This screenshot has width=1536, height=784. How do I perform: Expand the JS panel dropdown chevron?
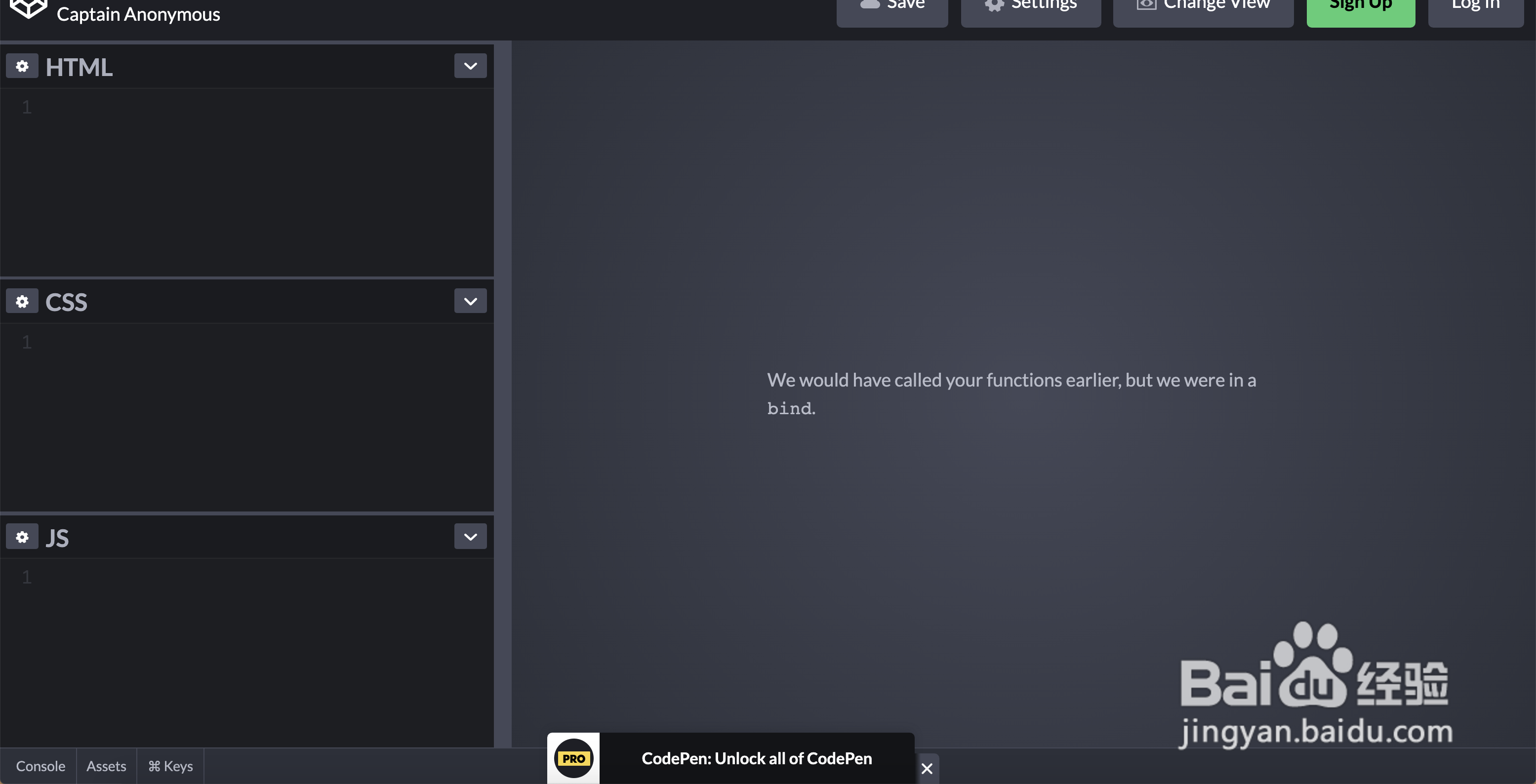(x=471, y=537)
